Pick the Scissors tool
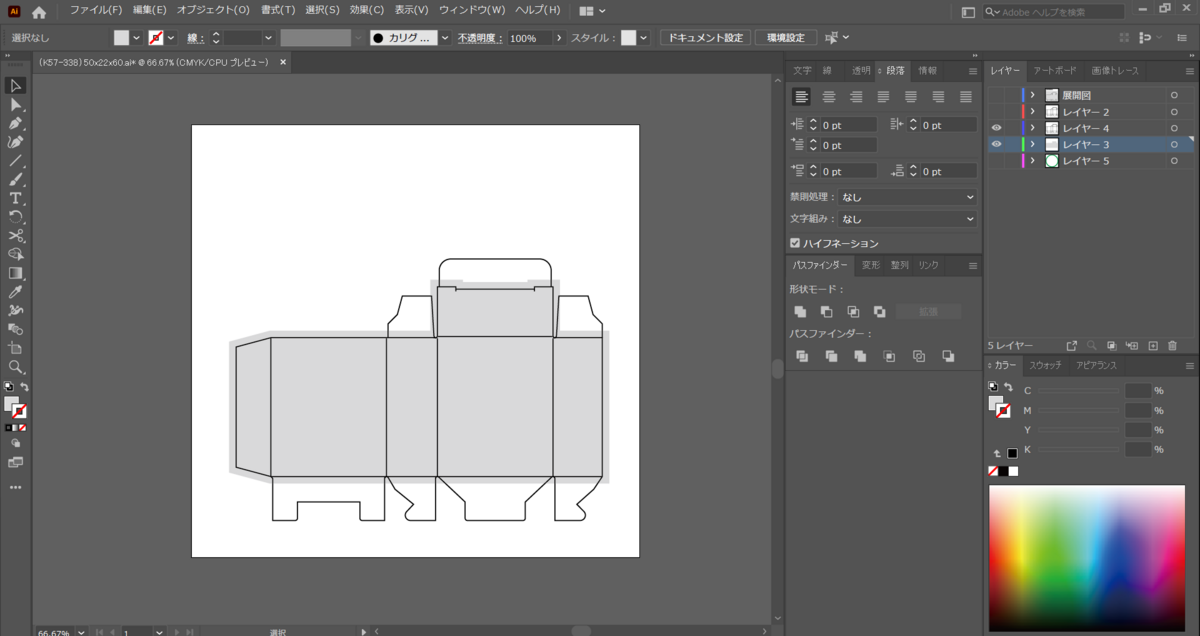 click(16, 236)
